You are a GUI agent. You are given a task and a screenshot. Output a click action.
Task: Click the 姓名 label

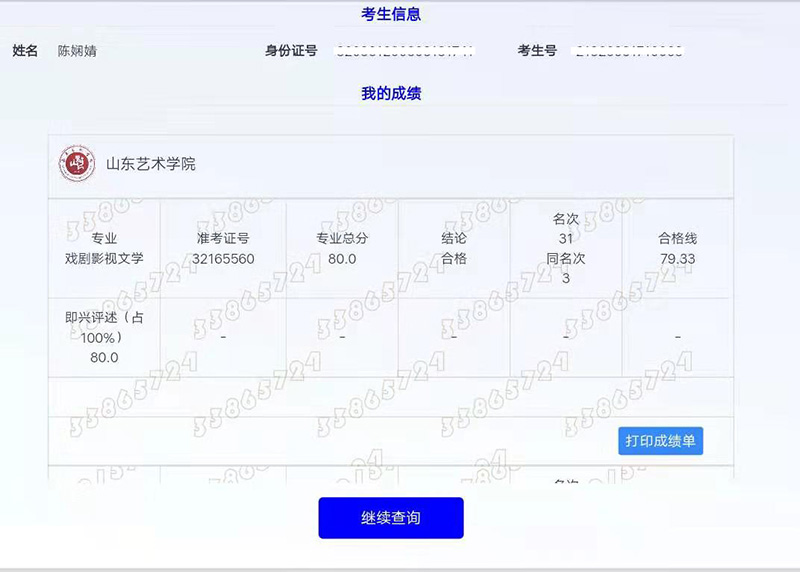(25, 51)
